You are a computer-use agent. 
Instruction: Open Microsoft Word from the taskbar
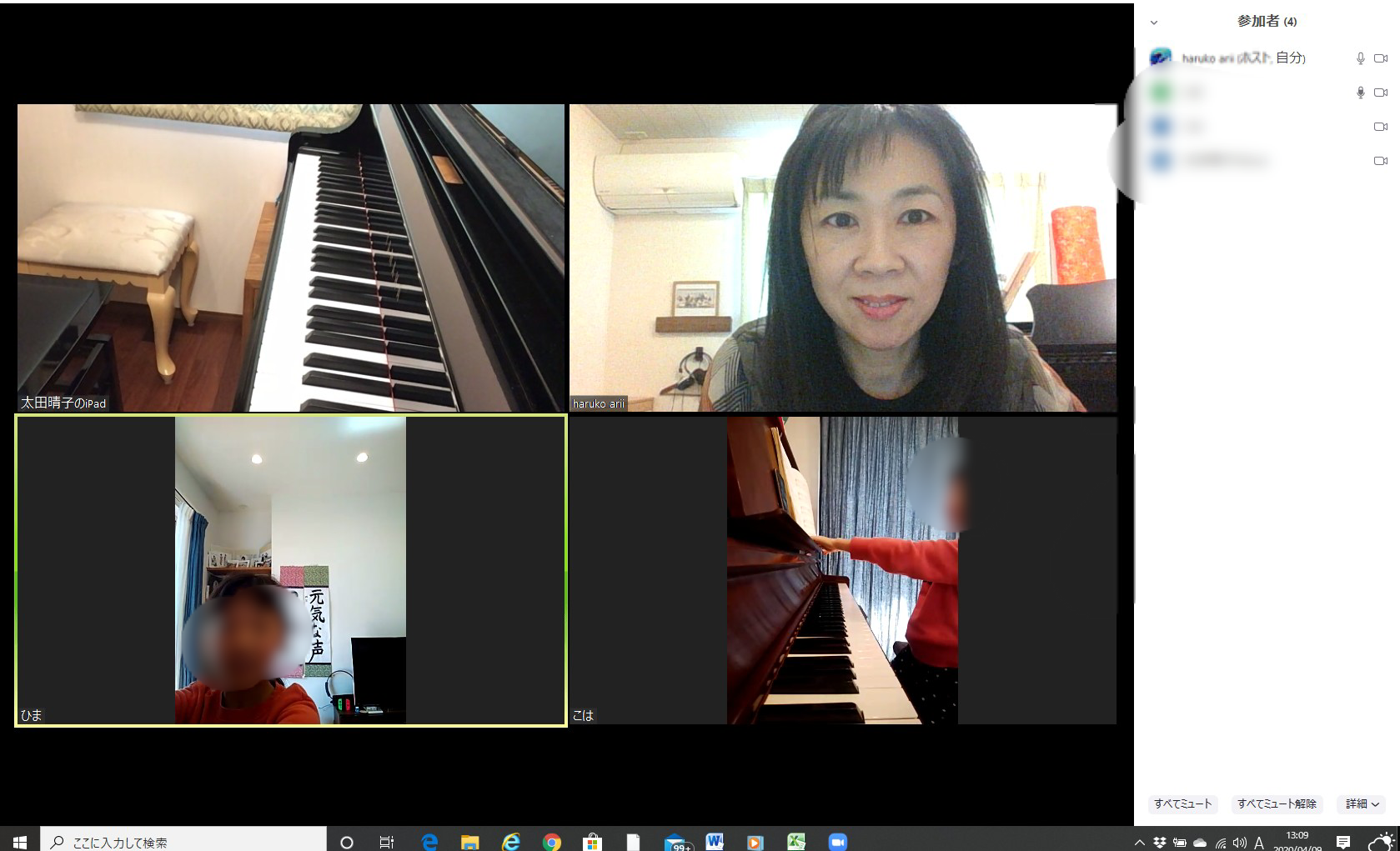715,842
